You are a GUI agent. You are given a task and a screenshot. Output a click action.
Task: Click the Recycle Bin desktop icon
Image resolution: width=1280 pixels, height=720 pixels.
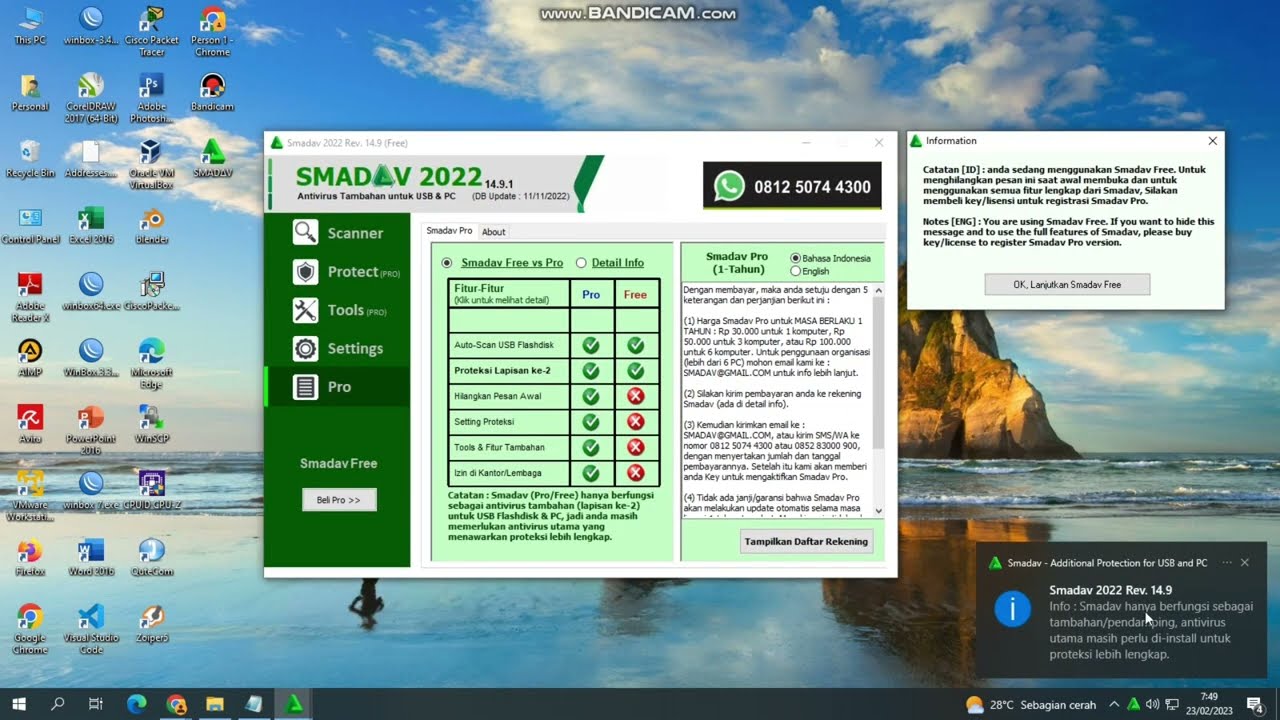pos(30,158)
